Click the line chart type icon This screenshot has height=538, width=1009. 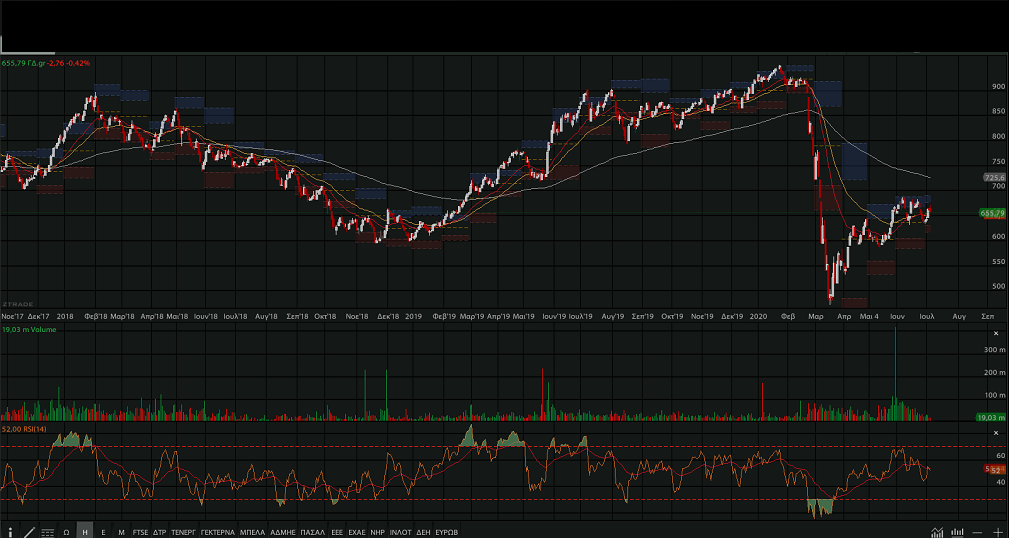[937, 532]
